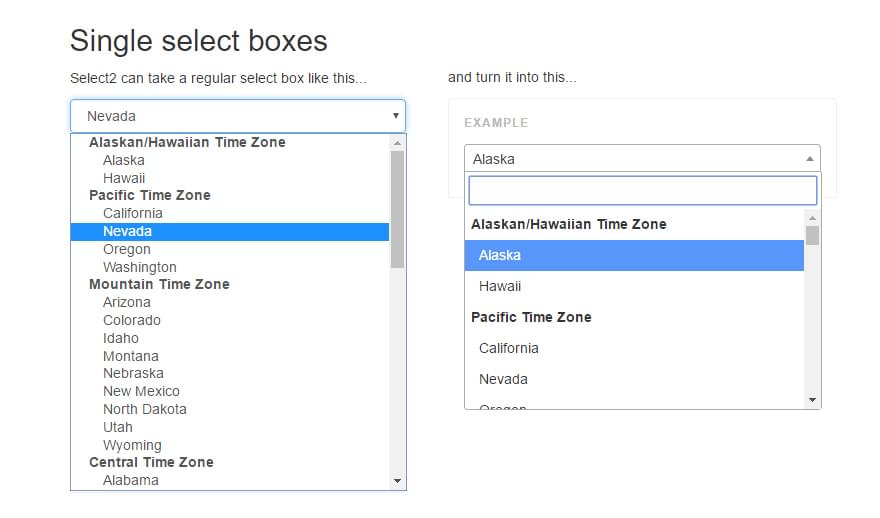This screenshot has height=518, width=880.
Task: Choose North Dakota option
Action: tap(145, 409)
